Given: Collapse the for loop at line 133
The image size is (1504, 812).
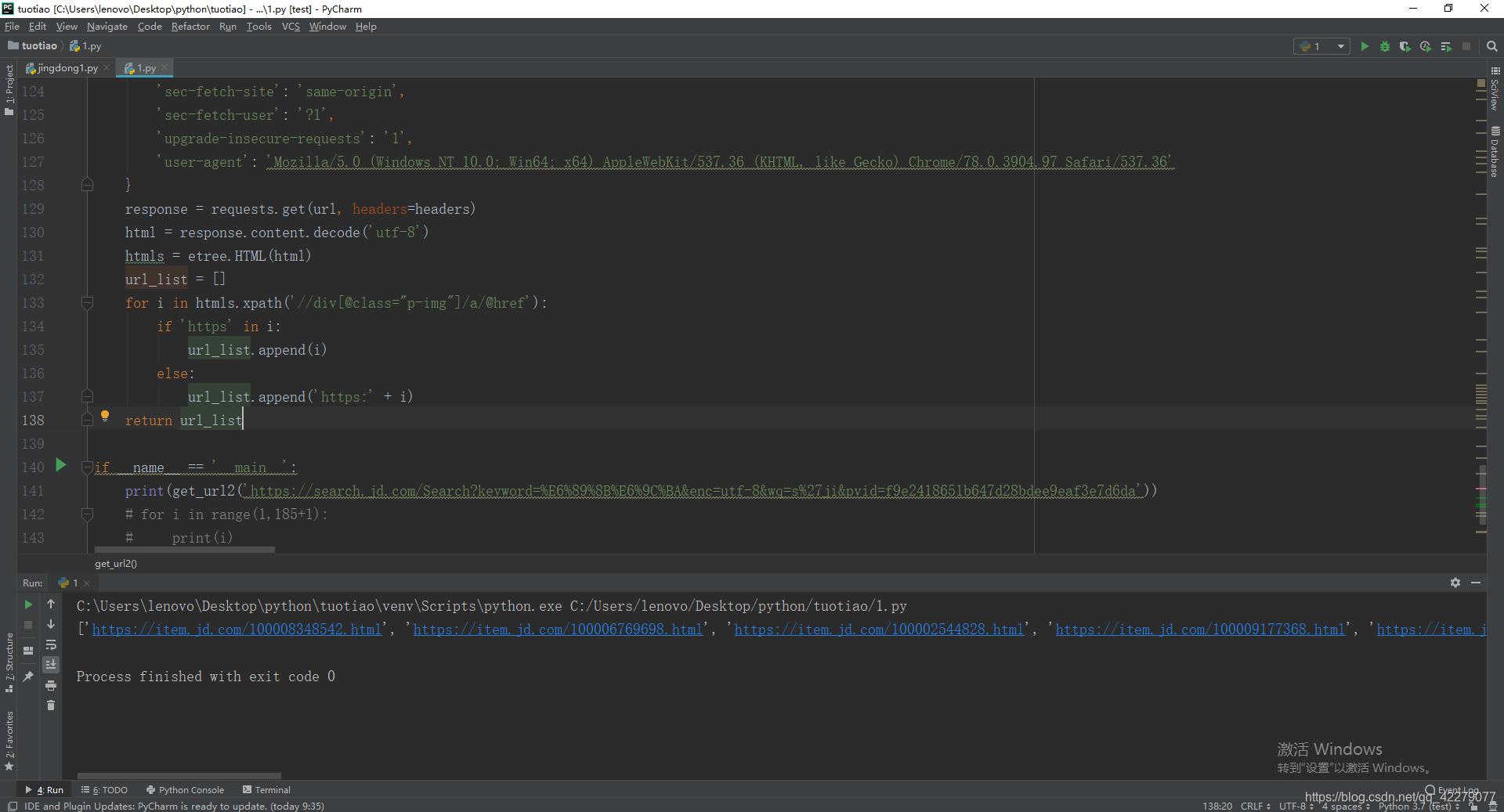Looking at the screenshot, I should pos(87,303).
